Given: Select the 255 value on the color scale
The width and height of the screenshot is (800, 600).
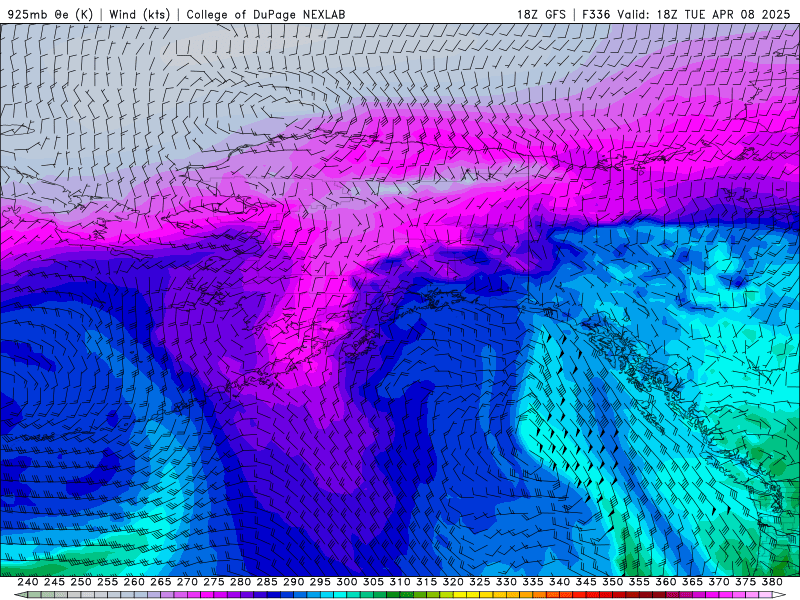Looking at the screenshot, I should click(x=107, y=582).
